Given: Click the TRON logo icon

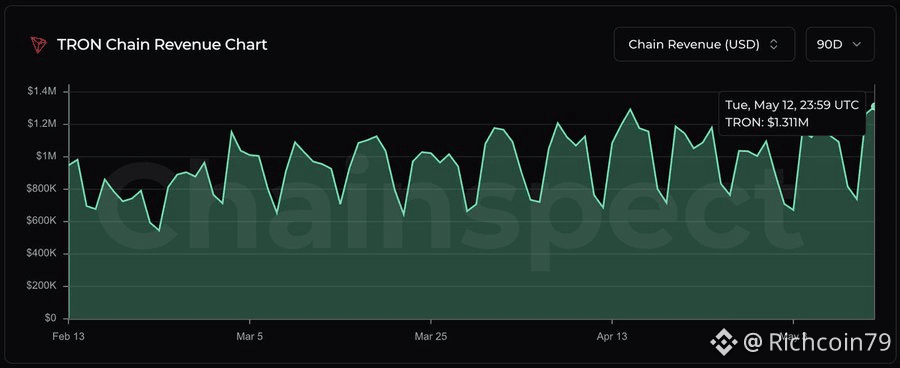Looking at the screenshot, I should pyautogui.click(x=38, y=45).
